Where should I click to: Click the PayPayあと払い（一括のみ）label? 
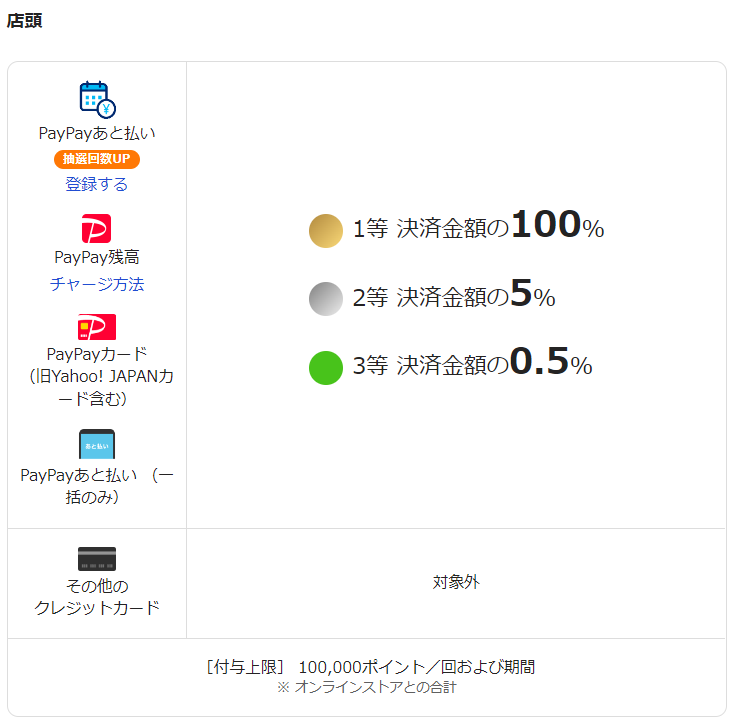[97, 486]
